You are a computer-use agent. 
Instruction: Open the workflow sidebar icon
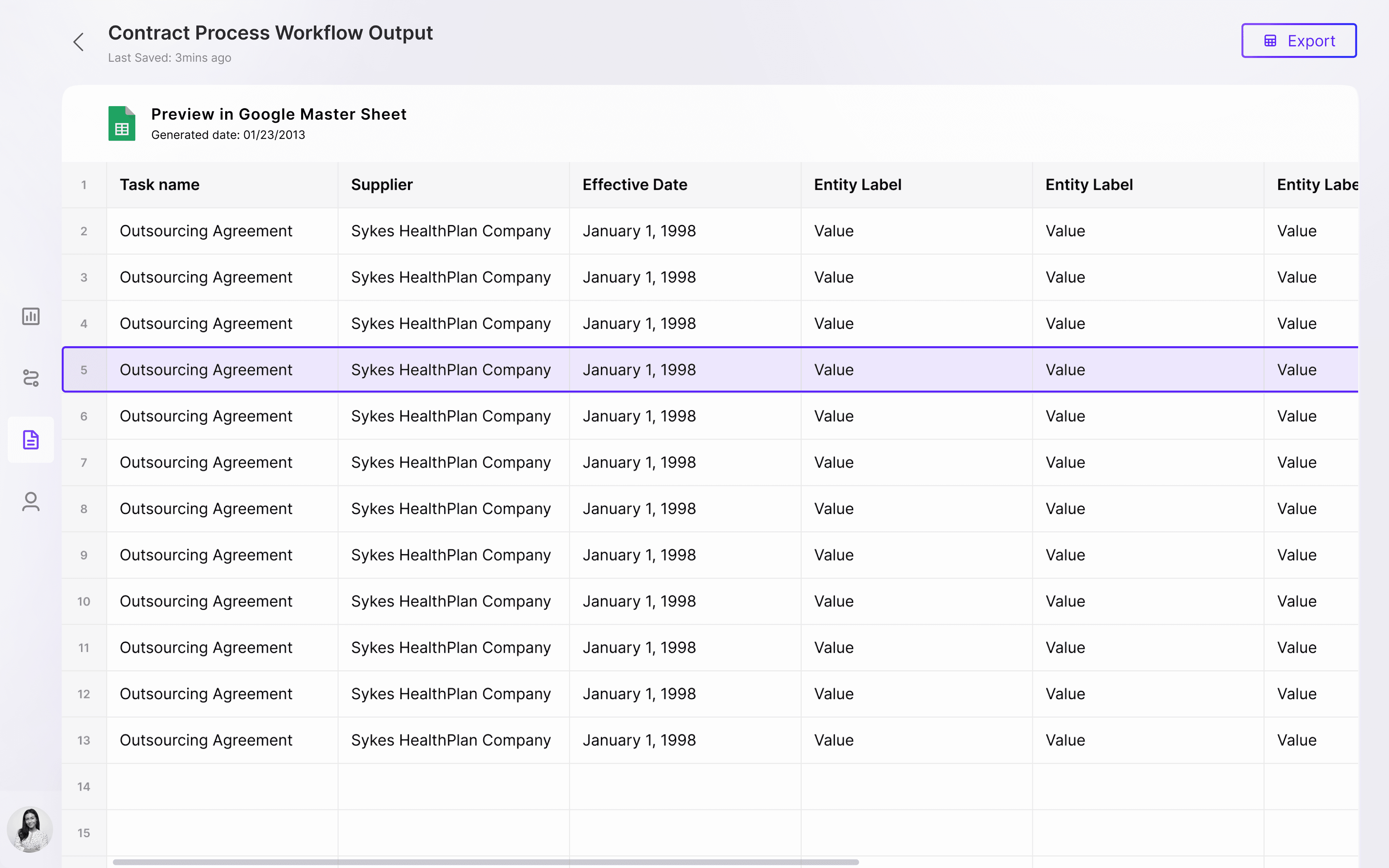click(31, 378)
